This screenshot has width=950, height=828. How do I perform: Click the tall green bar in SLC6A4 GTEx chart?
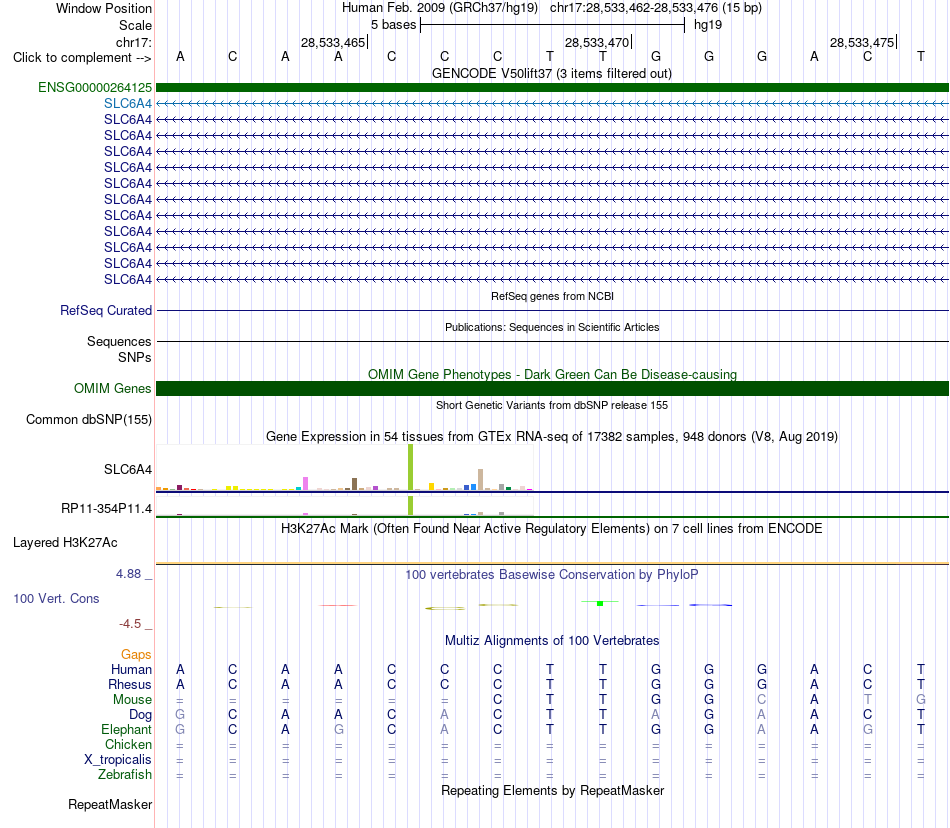[x=411, y=467]
